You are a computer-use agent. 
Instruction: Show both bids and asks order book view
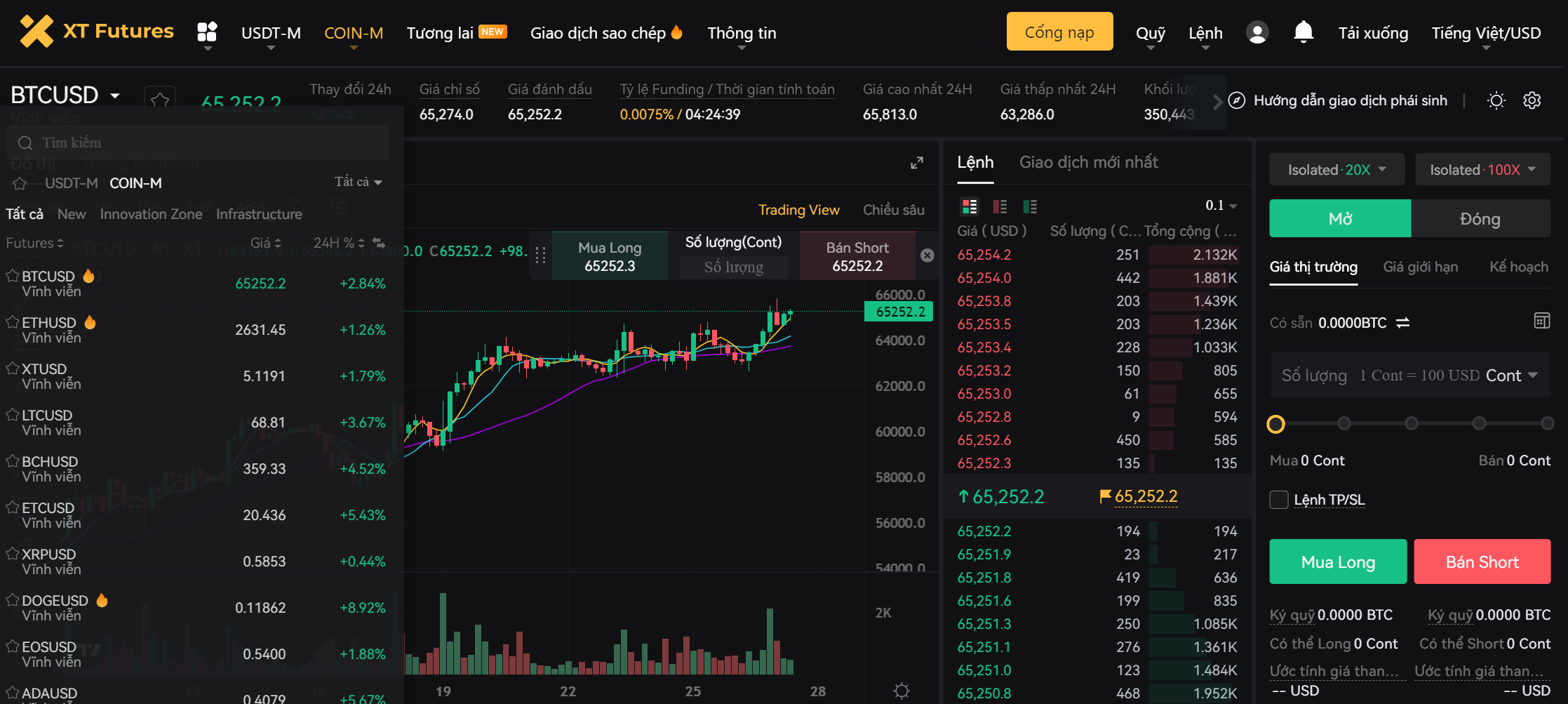(970, 206)
